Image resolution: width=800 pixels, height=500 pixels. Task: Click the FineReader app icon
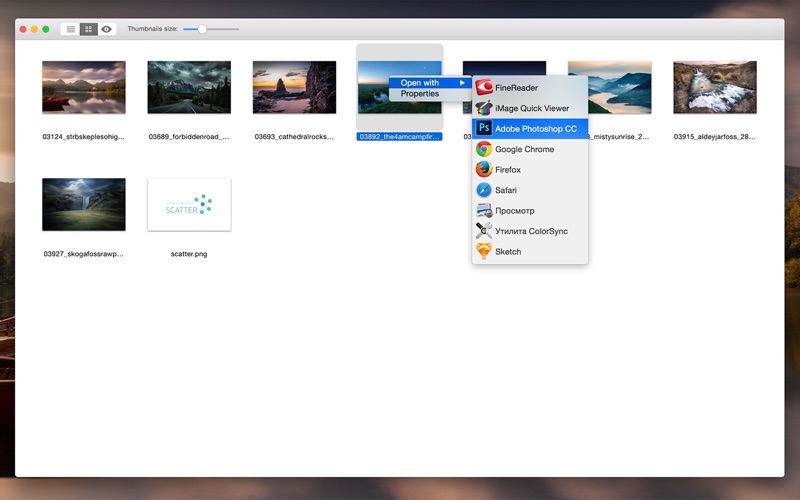pyautogui.click(x=484, y=88)
